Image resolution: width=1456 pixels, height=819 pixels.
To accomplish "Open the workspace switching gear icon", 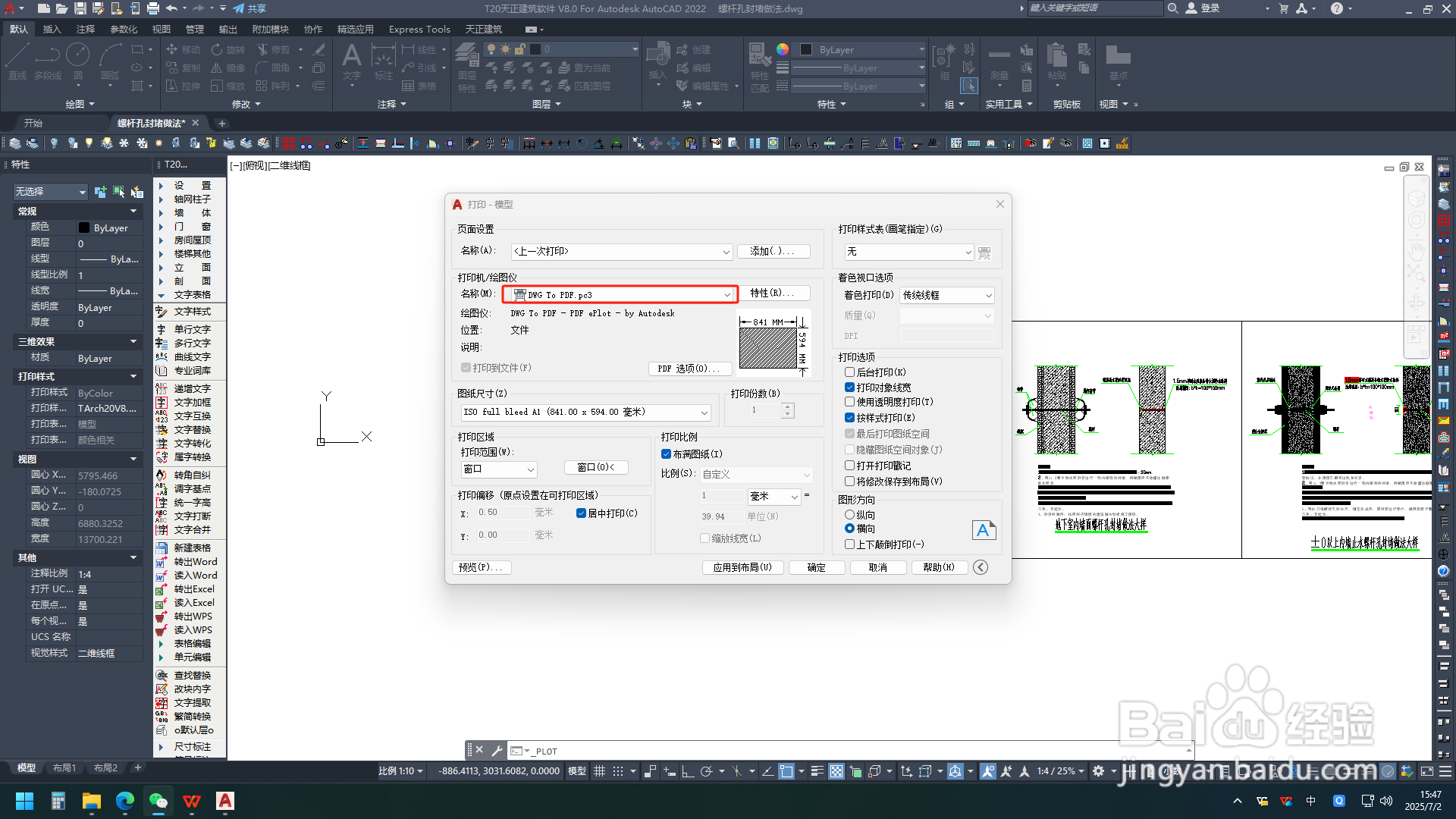I will 1098,771.
